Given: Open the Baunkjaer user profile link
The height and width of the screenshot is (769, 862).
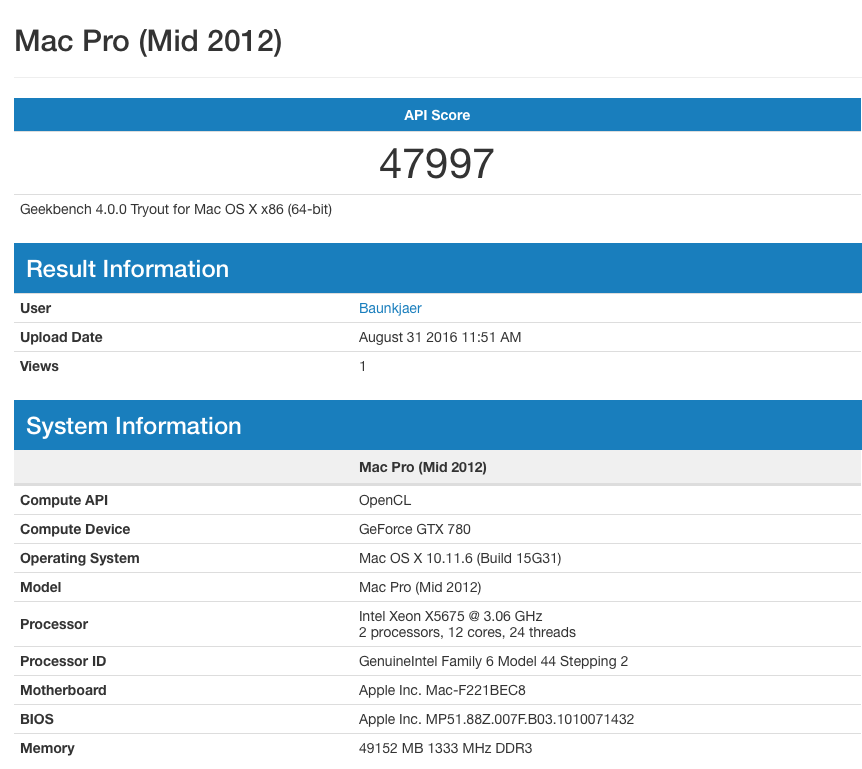Looking at the screenshot, I should (390, 308).
